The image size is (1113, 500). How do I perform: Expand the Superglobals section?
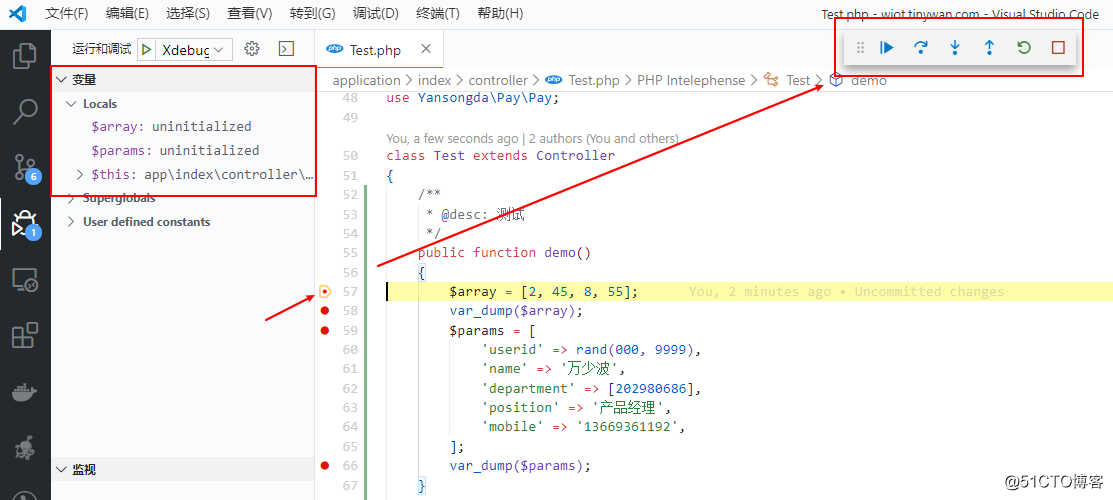point(71,198)
